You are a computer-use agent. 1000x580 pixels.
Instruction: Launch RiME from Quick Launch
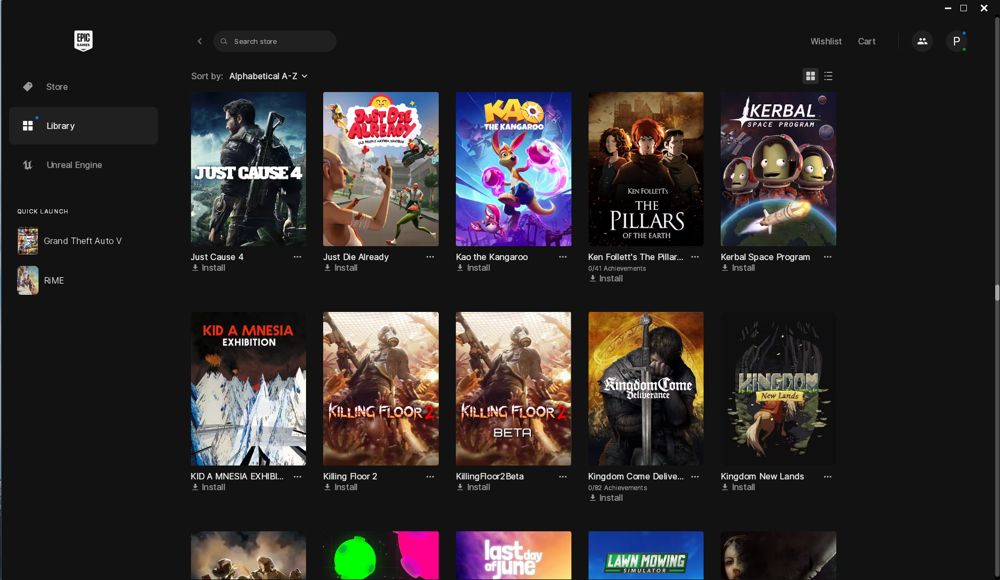click(41, 281)
